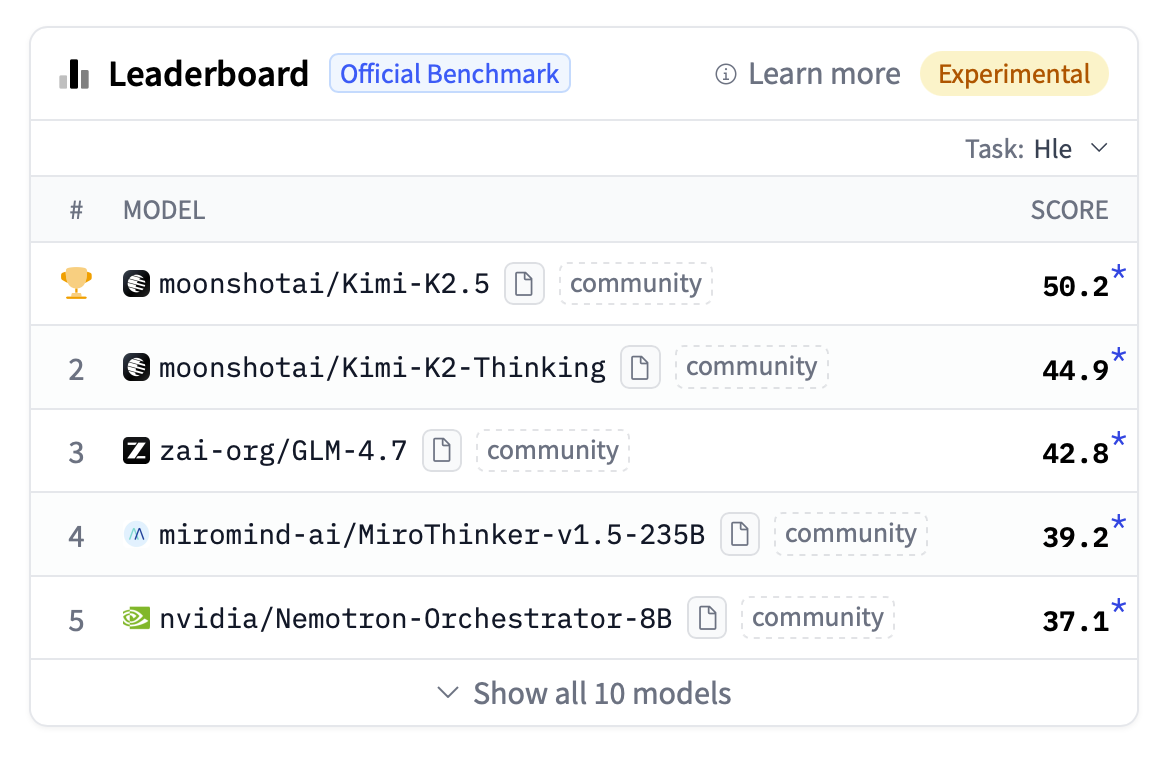
Task: Click the Learn more link
Action: 824,75
